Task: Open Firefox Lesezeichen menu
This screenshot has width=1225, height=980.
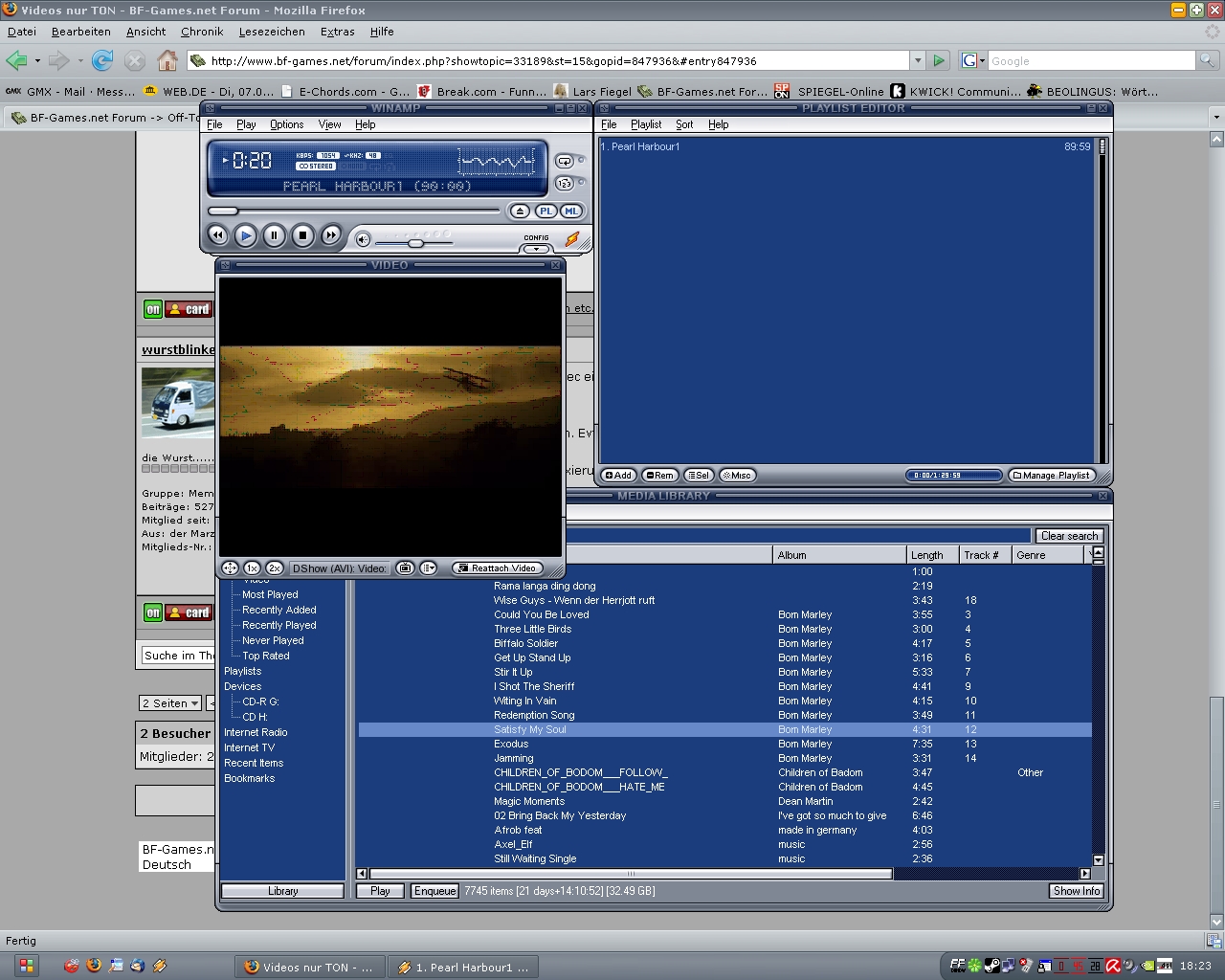Action: click(272, 32)
